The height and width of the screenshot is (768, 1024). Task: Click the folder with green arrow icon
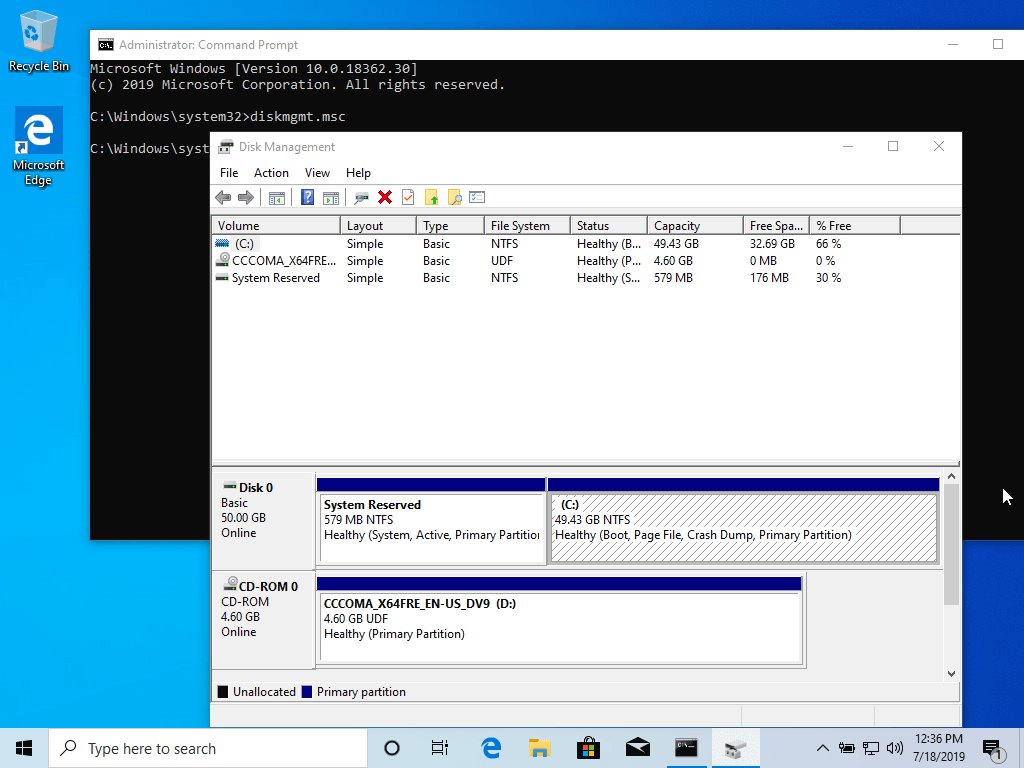coord(431,198)
